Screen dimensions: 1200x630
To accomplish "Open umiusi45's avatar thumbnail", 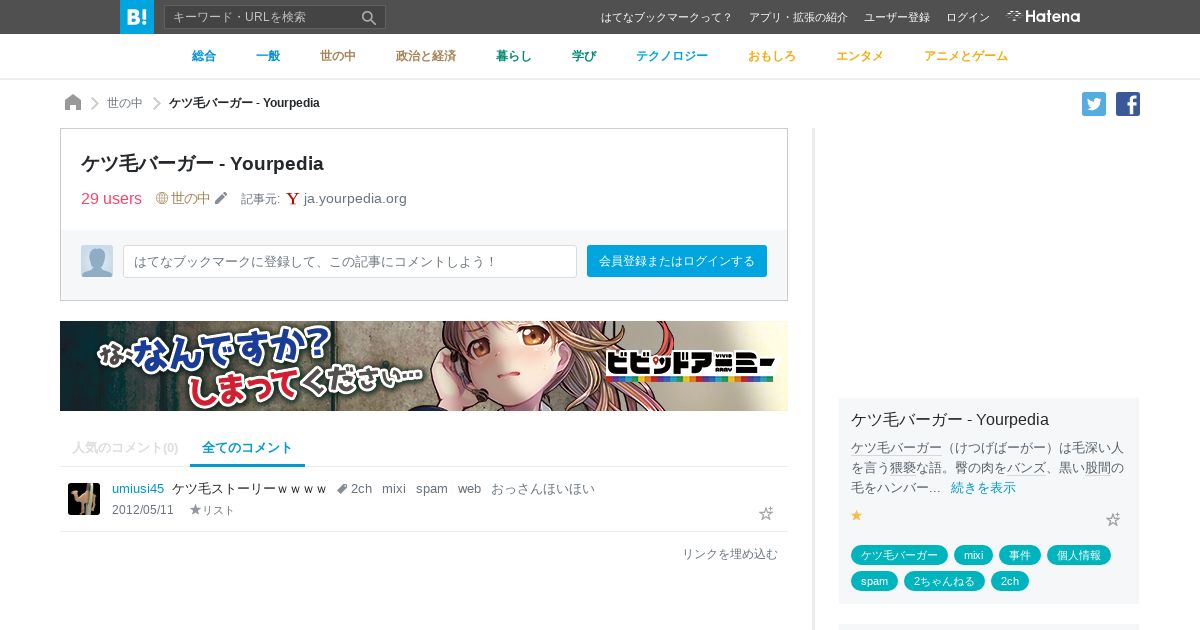I will [84, 499].
